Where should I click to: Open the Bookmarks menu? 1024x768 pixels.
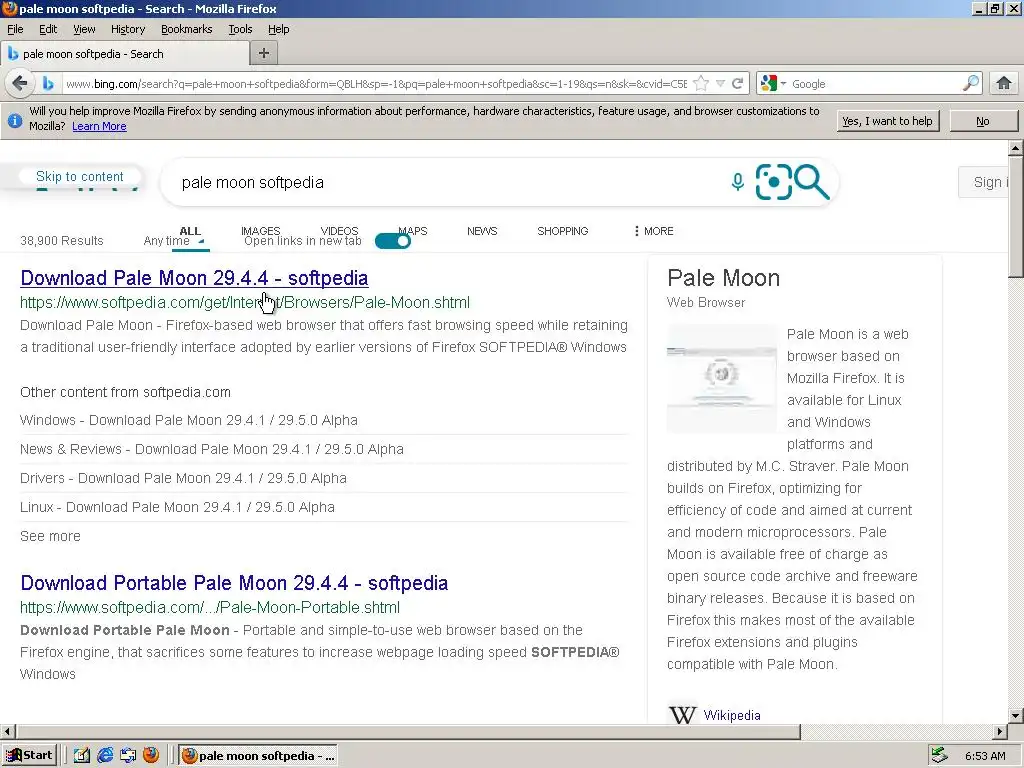click(x=187, y=29)
